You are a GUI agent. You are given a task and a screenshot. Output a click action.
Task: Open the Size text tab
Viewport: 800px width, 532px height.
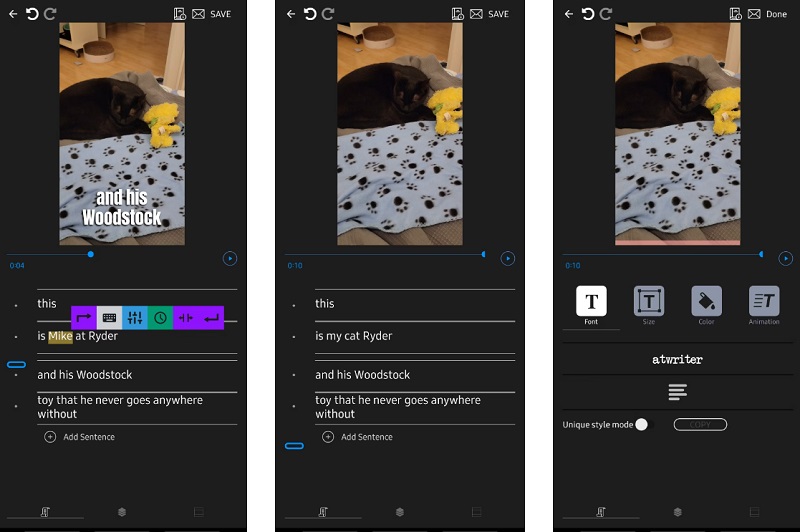pos(649,302)
